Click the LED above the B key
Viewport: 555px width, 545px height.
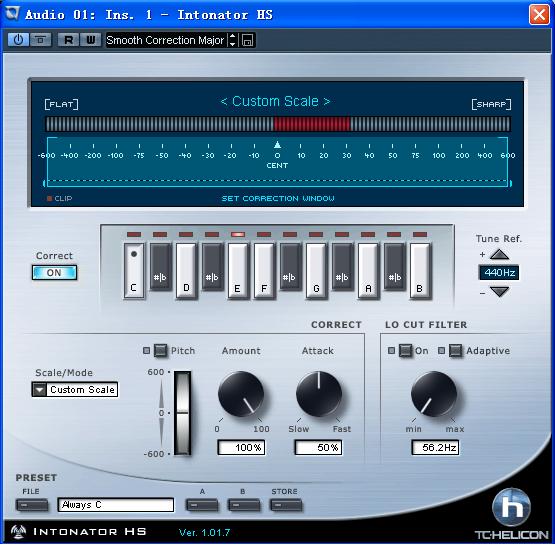(x=420, y=234)
